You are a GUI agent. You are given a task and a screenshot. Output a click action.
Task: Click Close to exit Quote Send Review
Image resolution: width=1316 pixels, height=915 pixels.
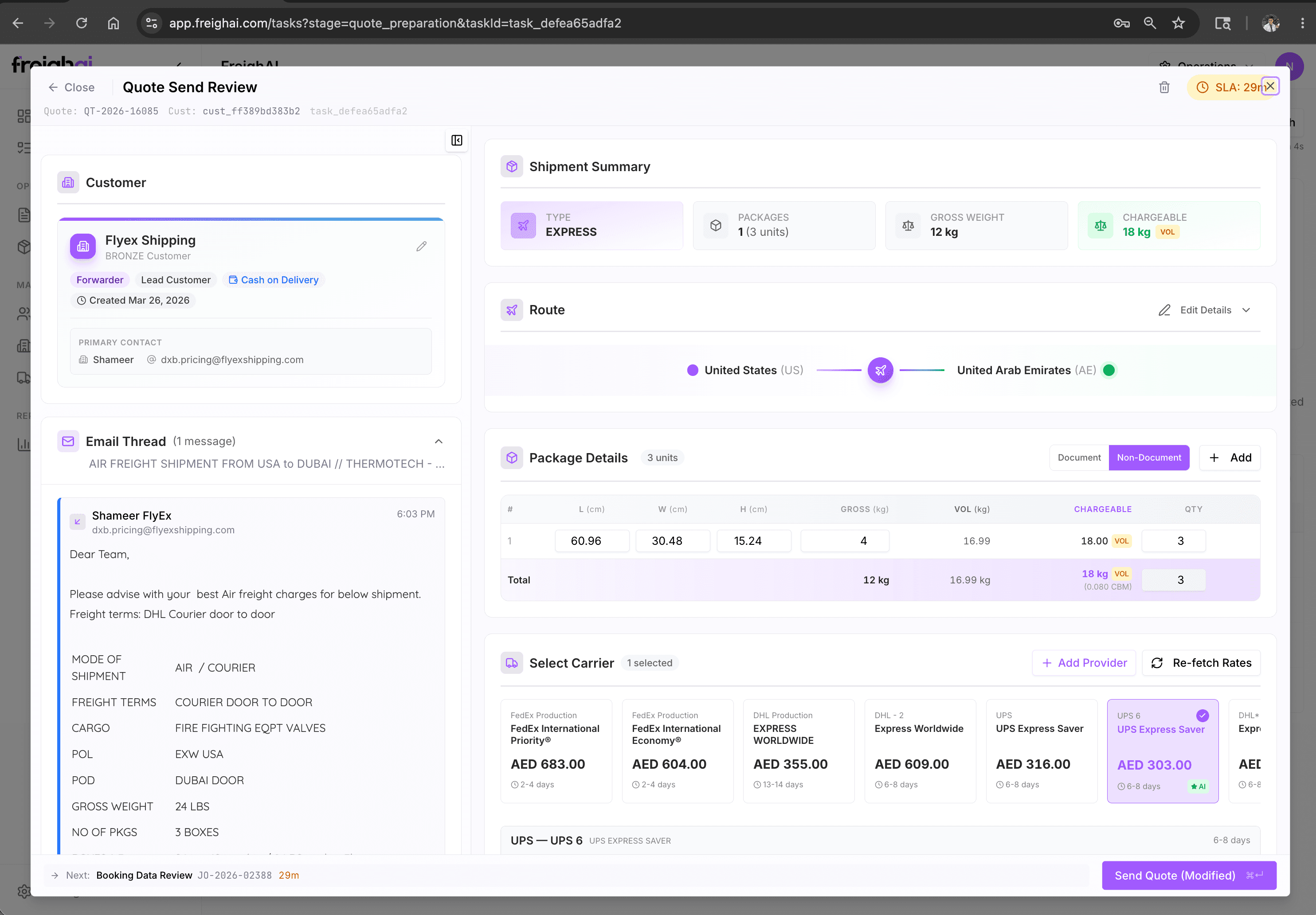(x=71, y=87)
